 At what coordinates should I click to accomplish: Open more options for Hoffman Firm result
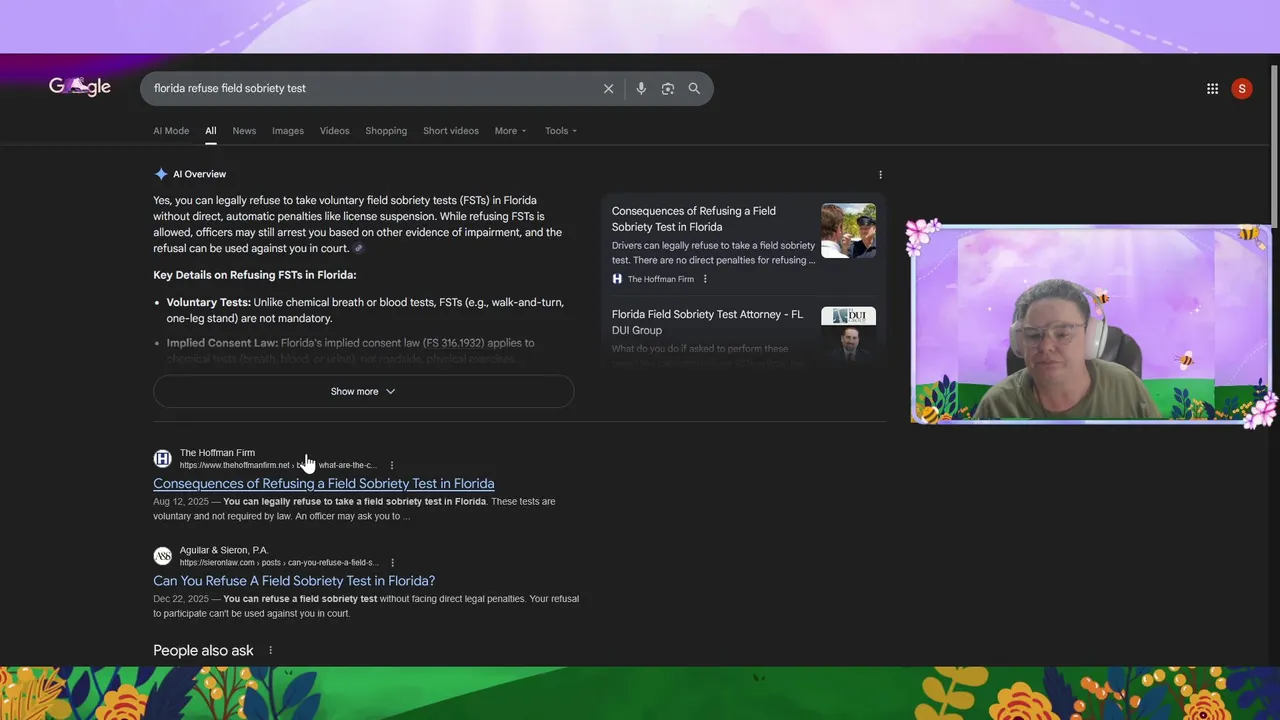coord(392,465)
